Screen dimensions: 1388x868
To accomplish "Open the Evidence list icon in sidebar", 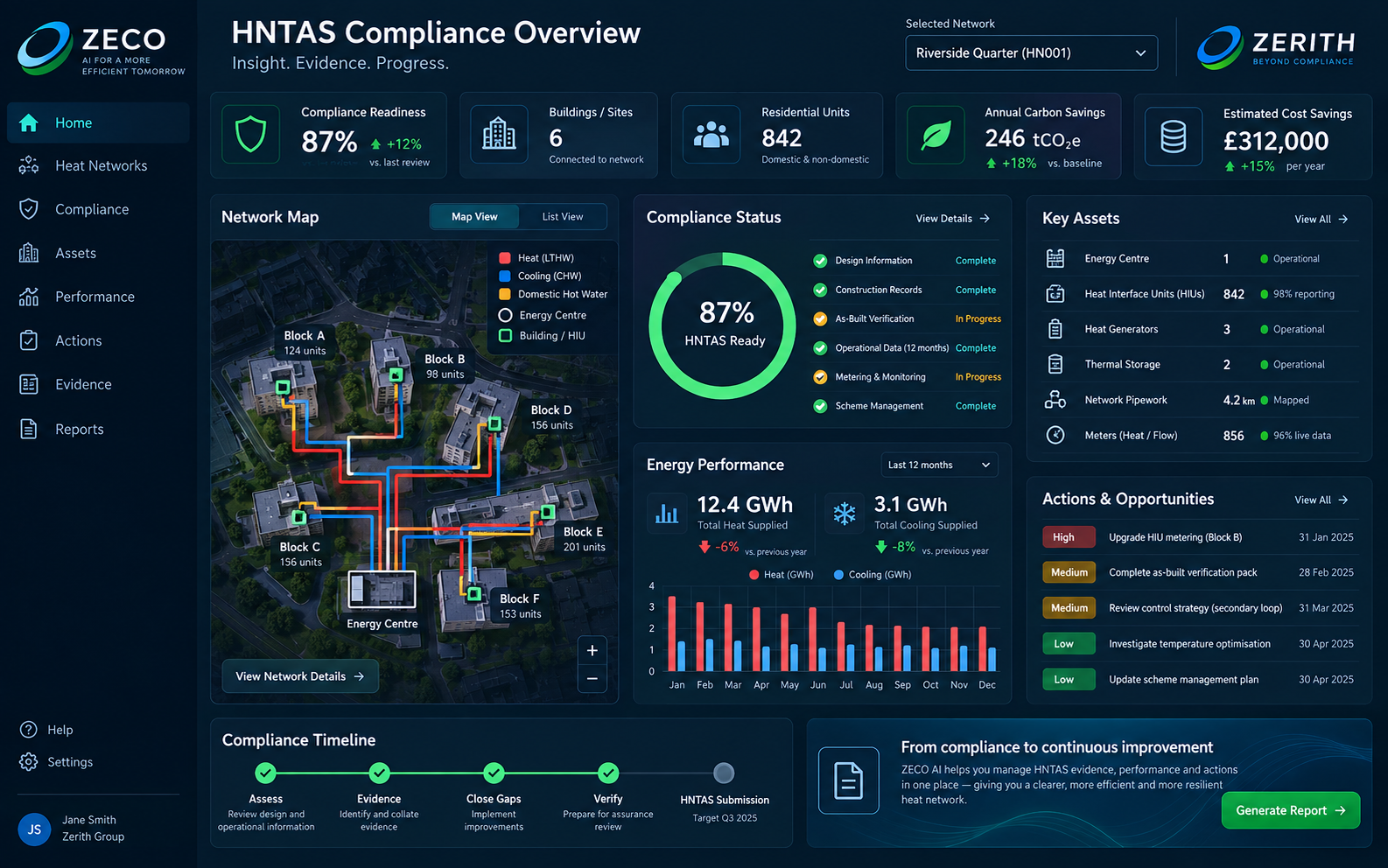I will pos(29,384).
